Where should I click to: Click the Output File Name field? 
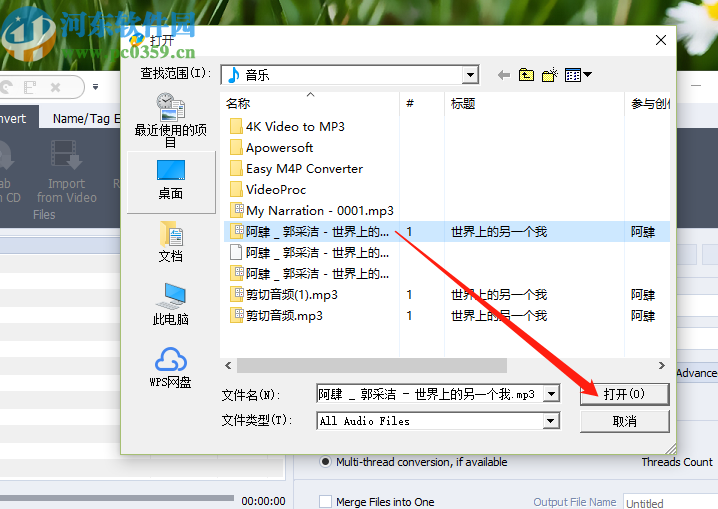[x=671, y=503]
